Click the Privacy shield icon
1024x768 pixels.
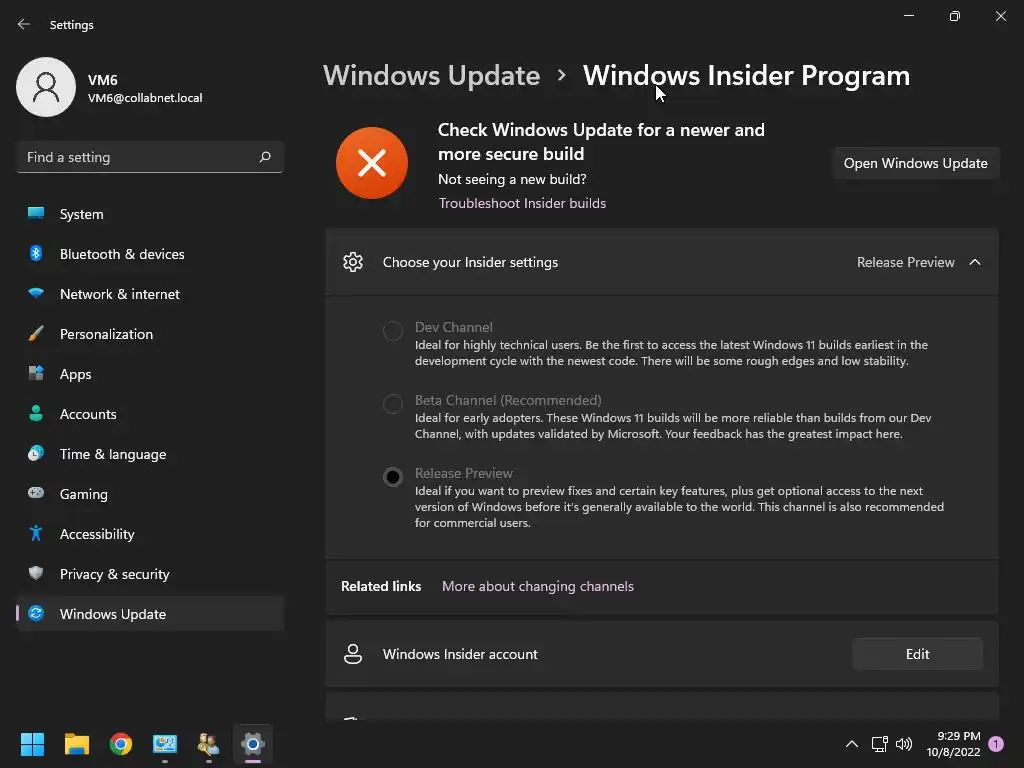pyautogui.click(x=36, y=573)
